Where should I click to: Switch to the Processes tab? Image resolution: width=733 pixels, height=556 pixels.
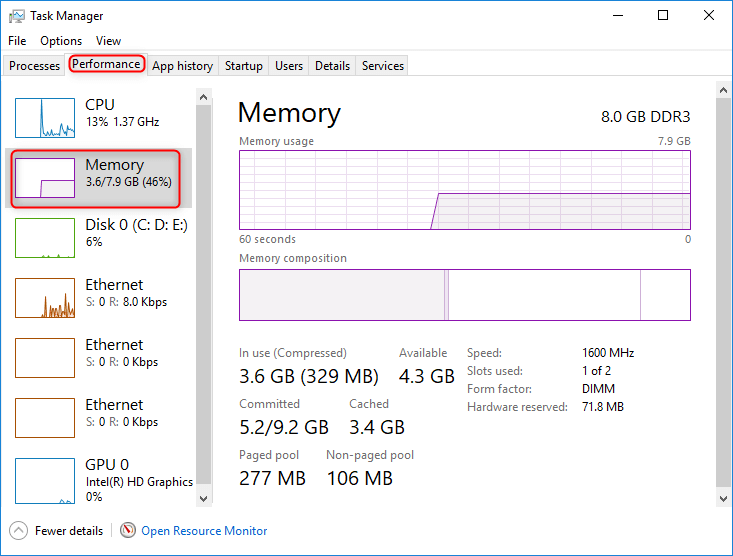pyautogui.click(x=34, y=66)
